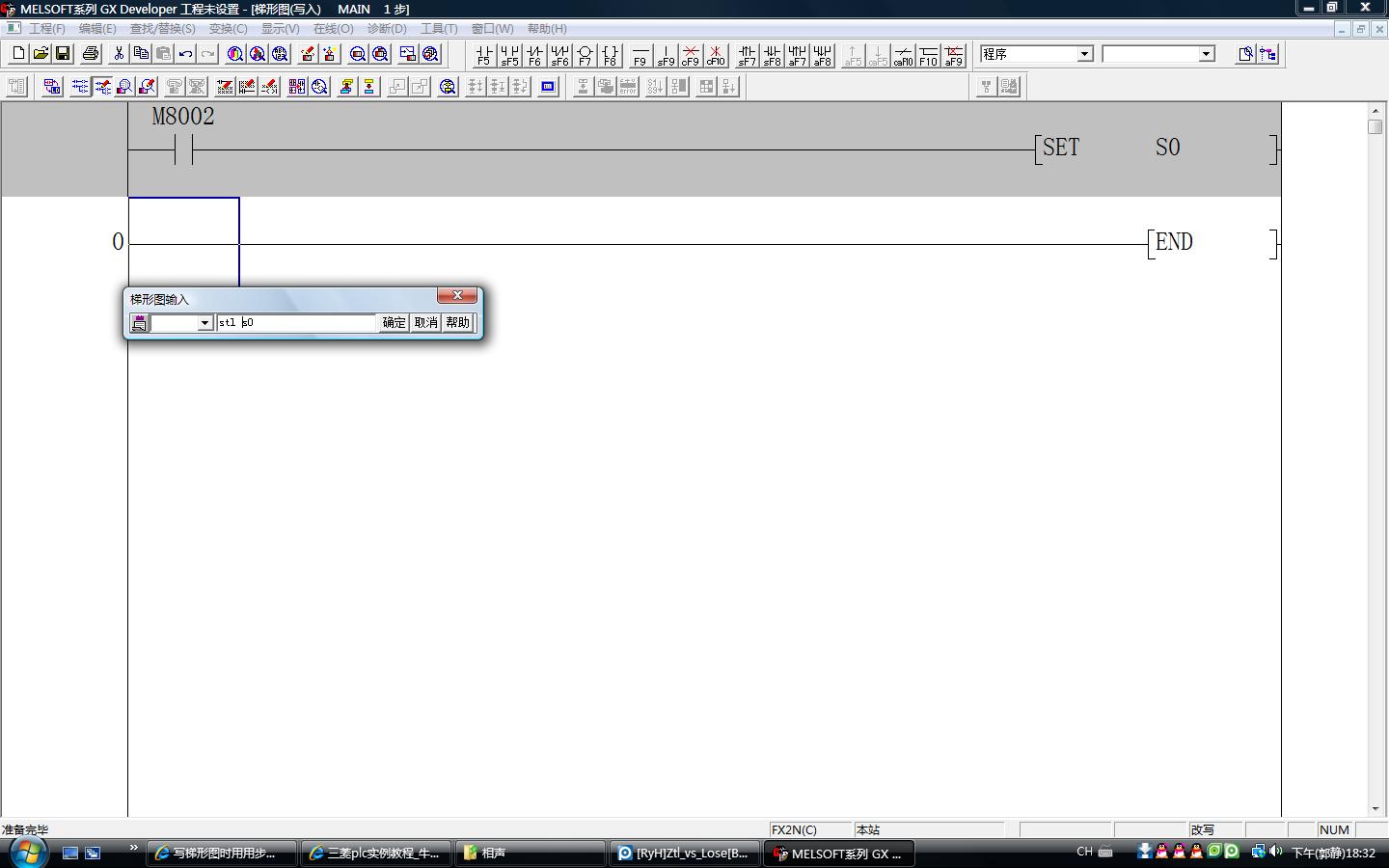
Task: Click the vertical scrollbar down arrow
Action: pyautogui.click(x=1375, y=808)
